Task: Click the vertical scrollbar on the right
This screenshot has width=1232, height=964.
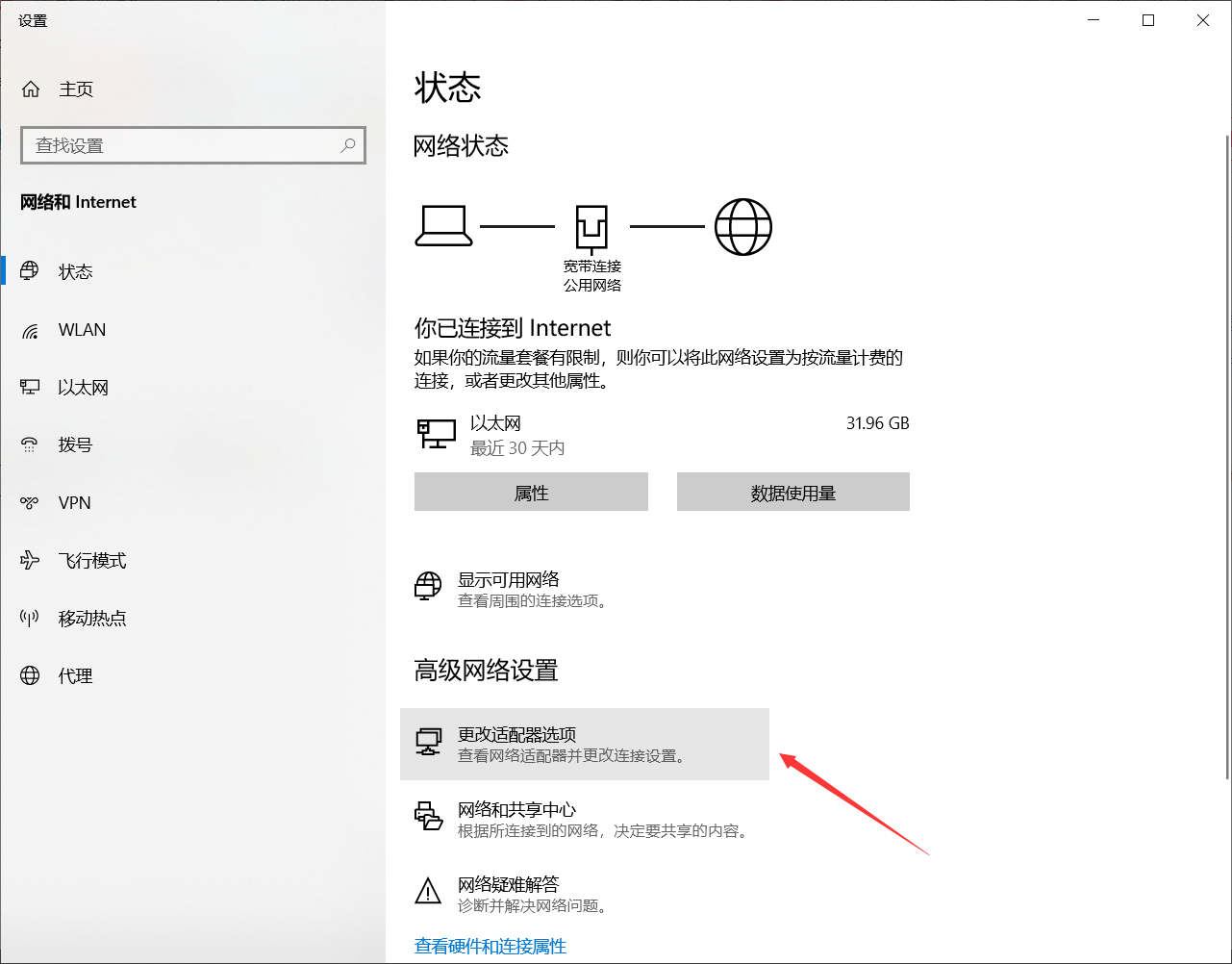Action: tap(1227, 457)
